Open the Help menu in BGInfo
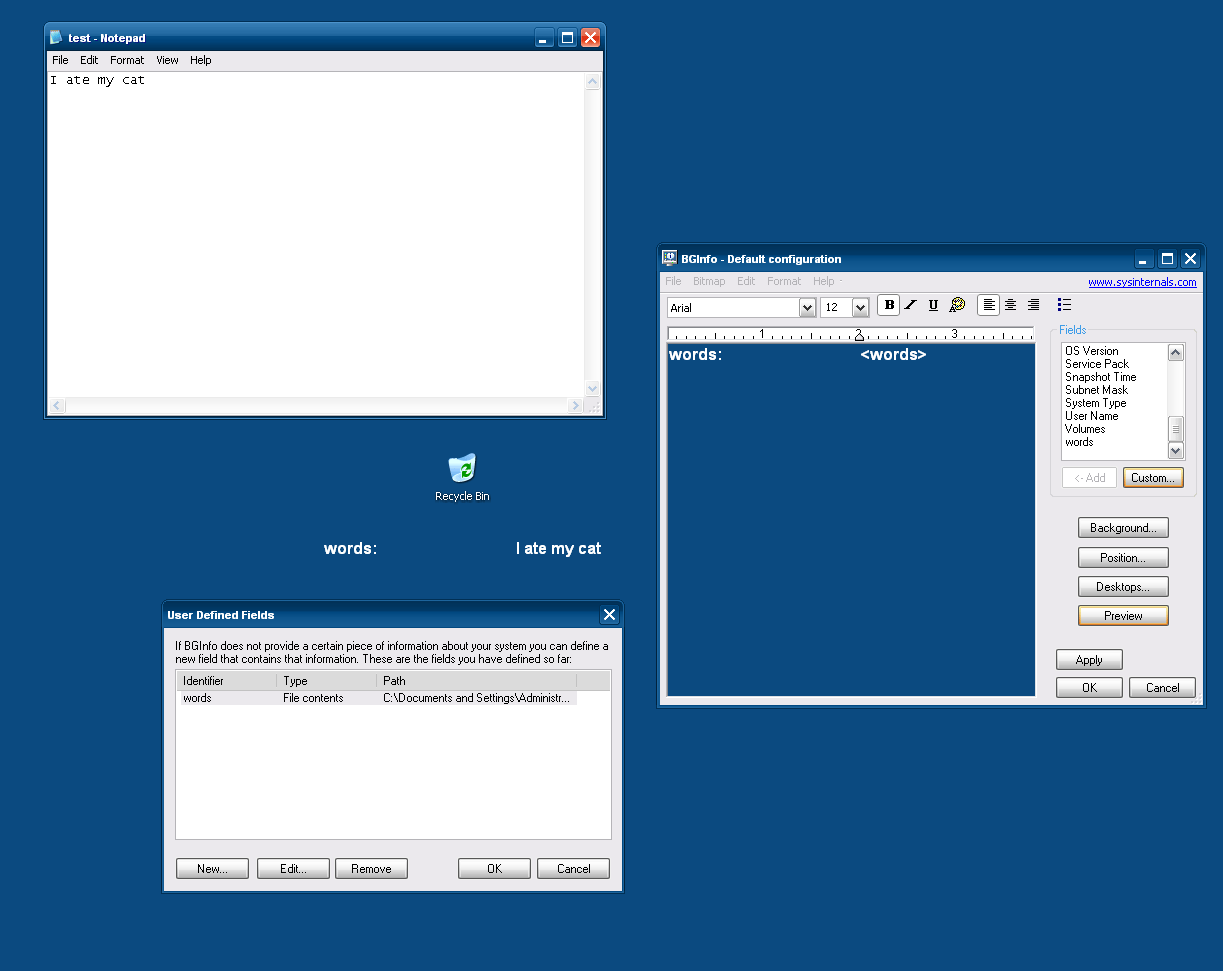This screenshot has height=971, width=1223. coord(824,281)
